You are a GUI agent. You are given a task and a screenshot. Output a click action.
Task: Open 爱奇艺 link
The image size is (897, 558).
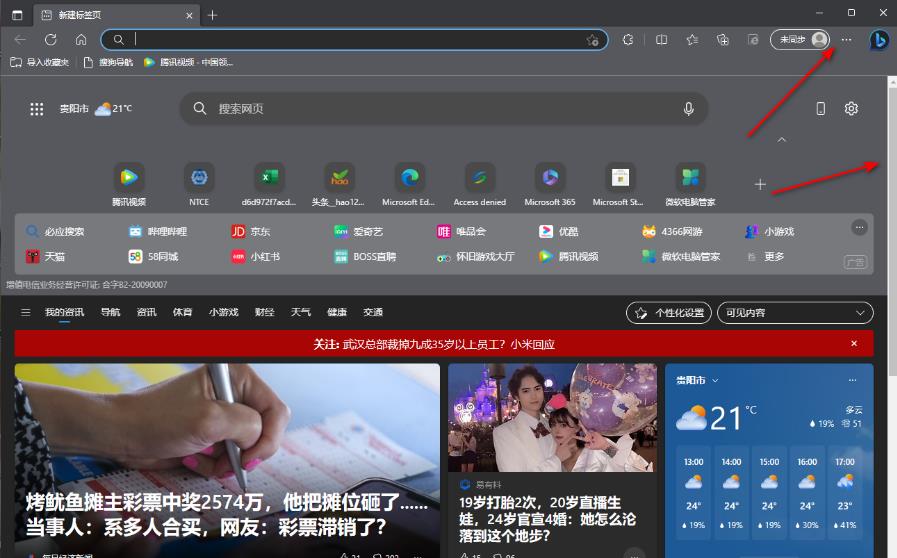point(359,231)
